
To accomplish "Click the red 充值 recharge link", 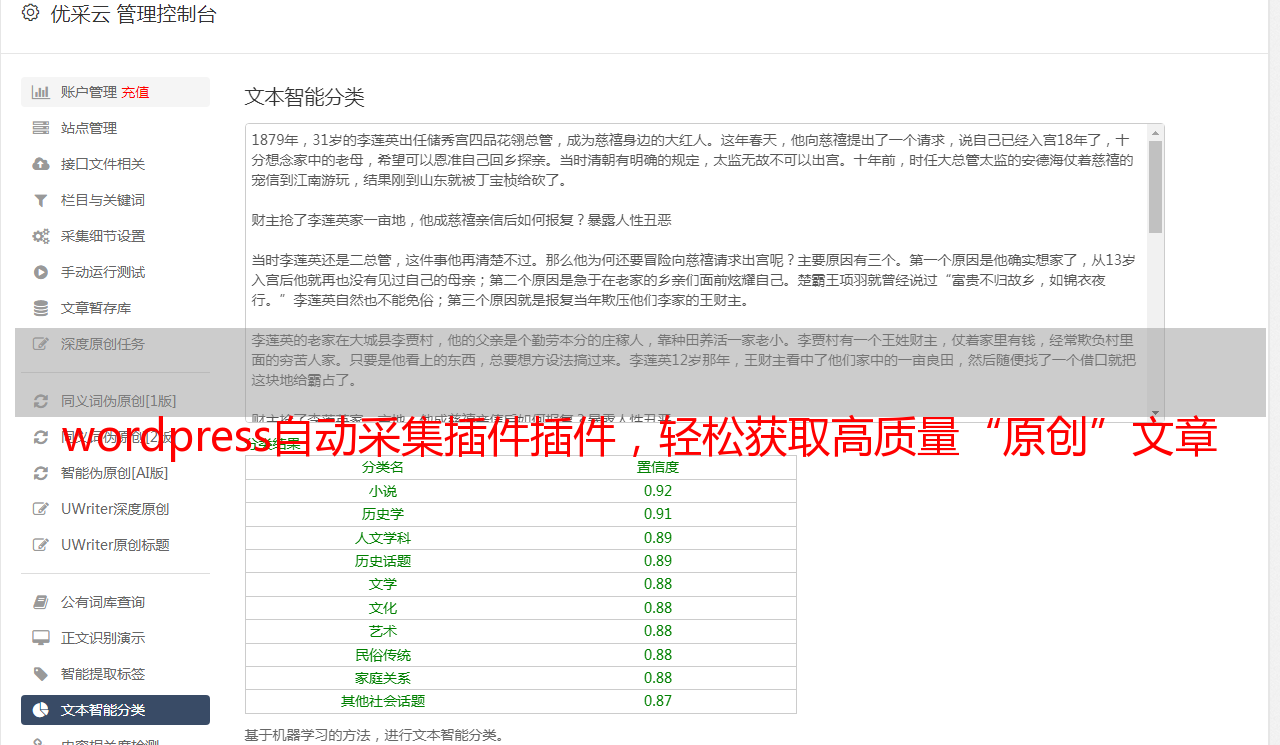I will point(135,92).
